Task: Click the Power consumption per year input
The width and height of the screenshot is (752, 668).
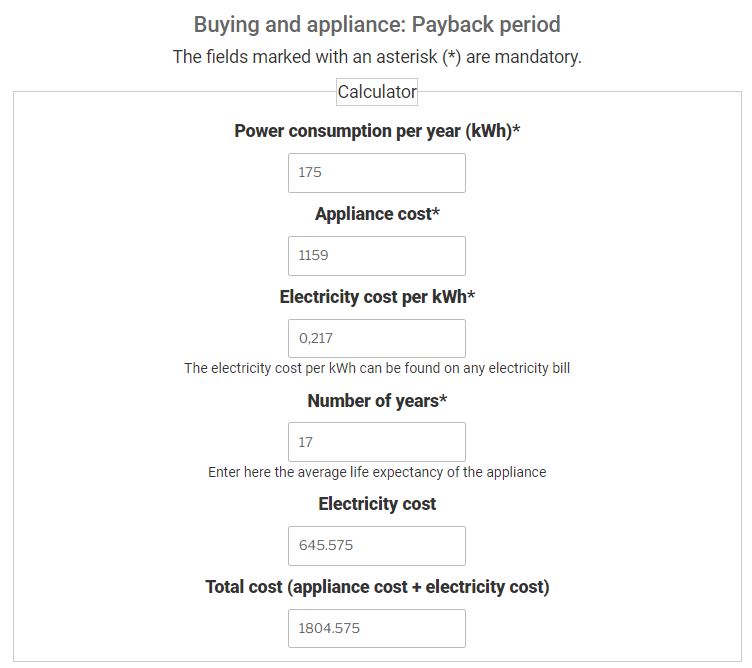Action: (x=376, y=172)
